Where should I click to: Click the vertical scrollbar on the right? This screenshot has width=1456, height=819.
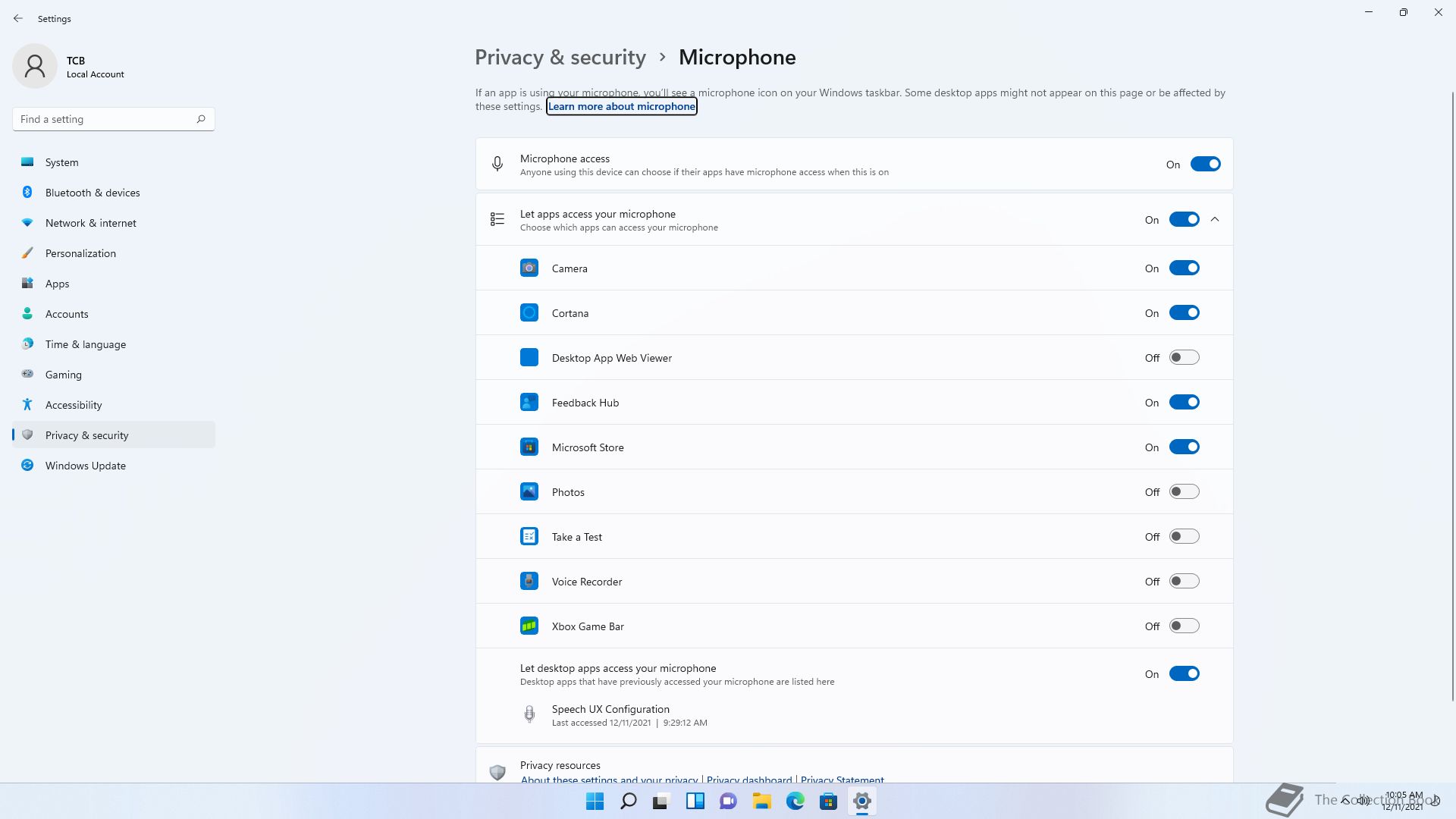tap(1453, 396)
